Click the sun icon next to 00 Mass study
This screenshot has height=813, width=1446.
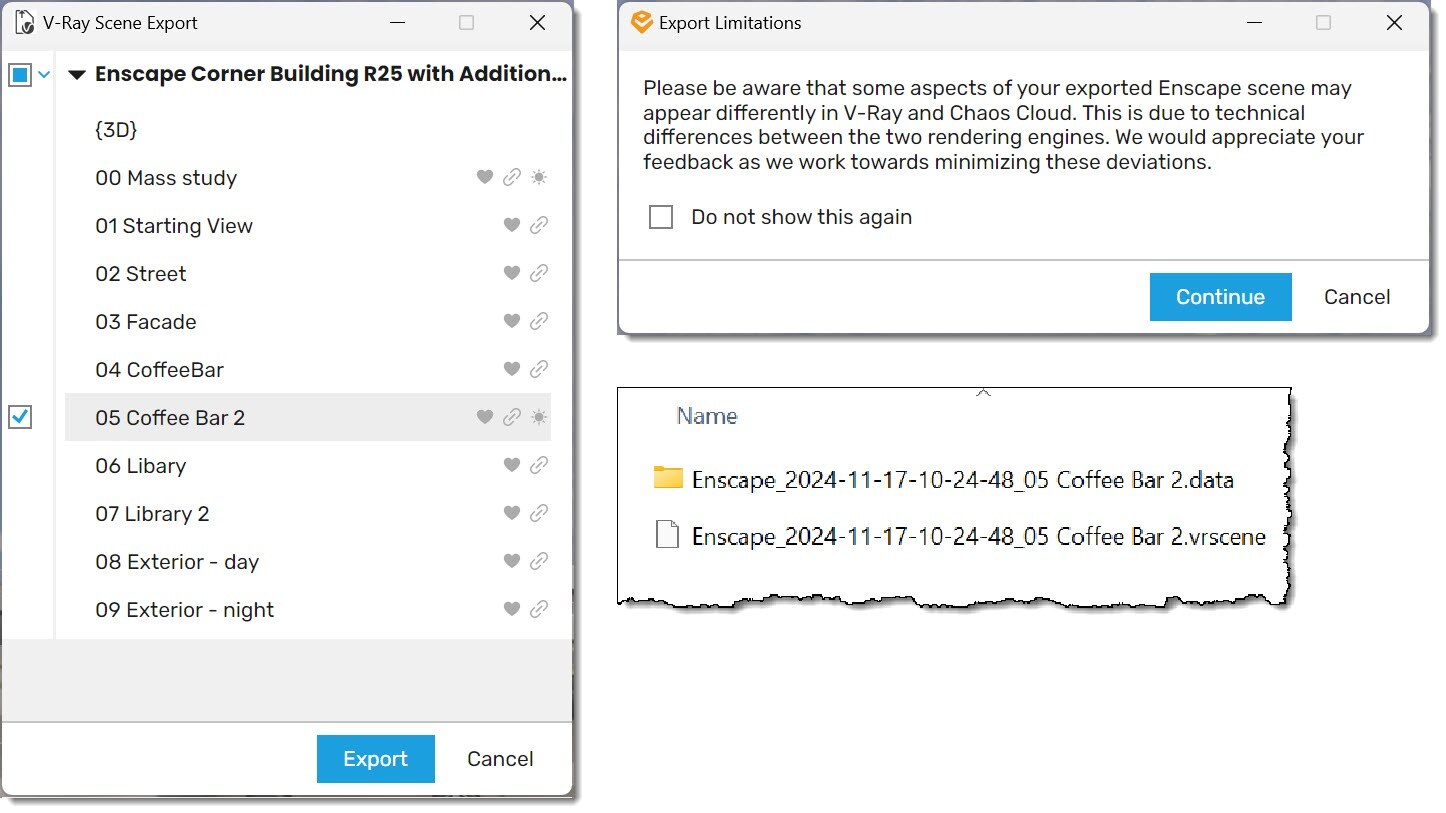(x=539, y=177)
